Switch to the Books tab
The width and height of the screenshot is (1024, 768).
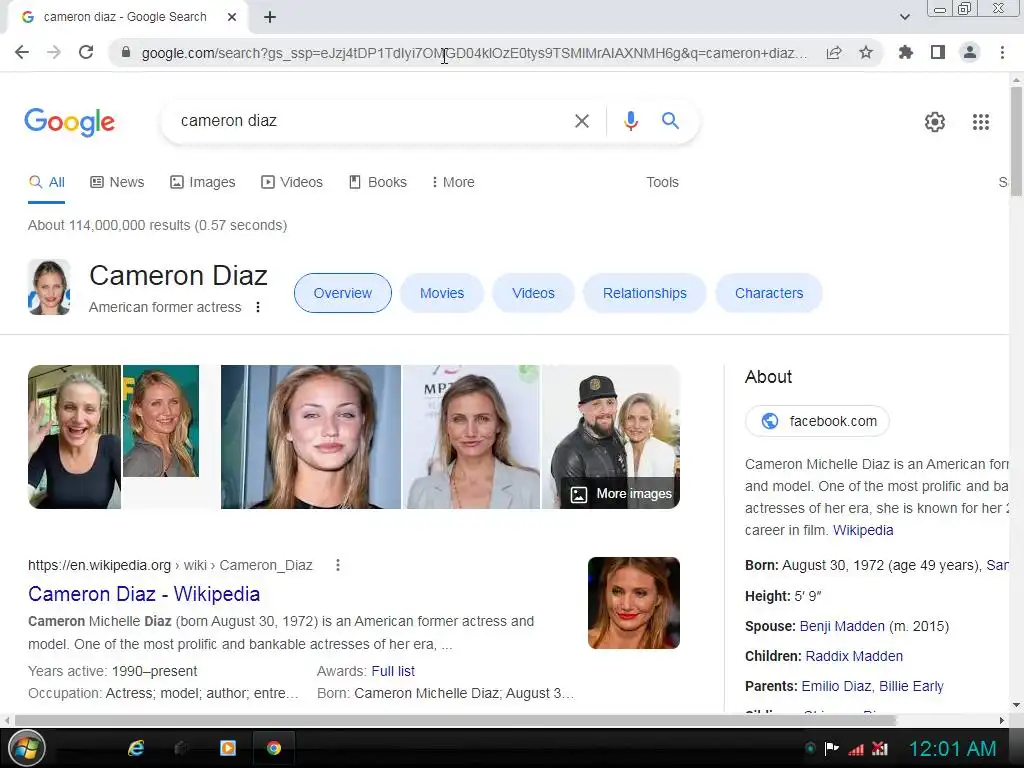(x=377, y=182)
